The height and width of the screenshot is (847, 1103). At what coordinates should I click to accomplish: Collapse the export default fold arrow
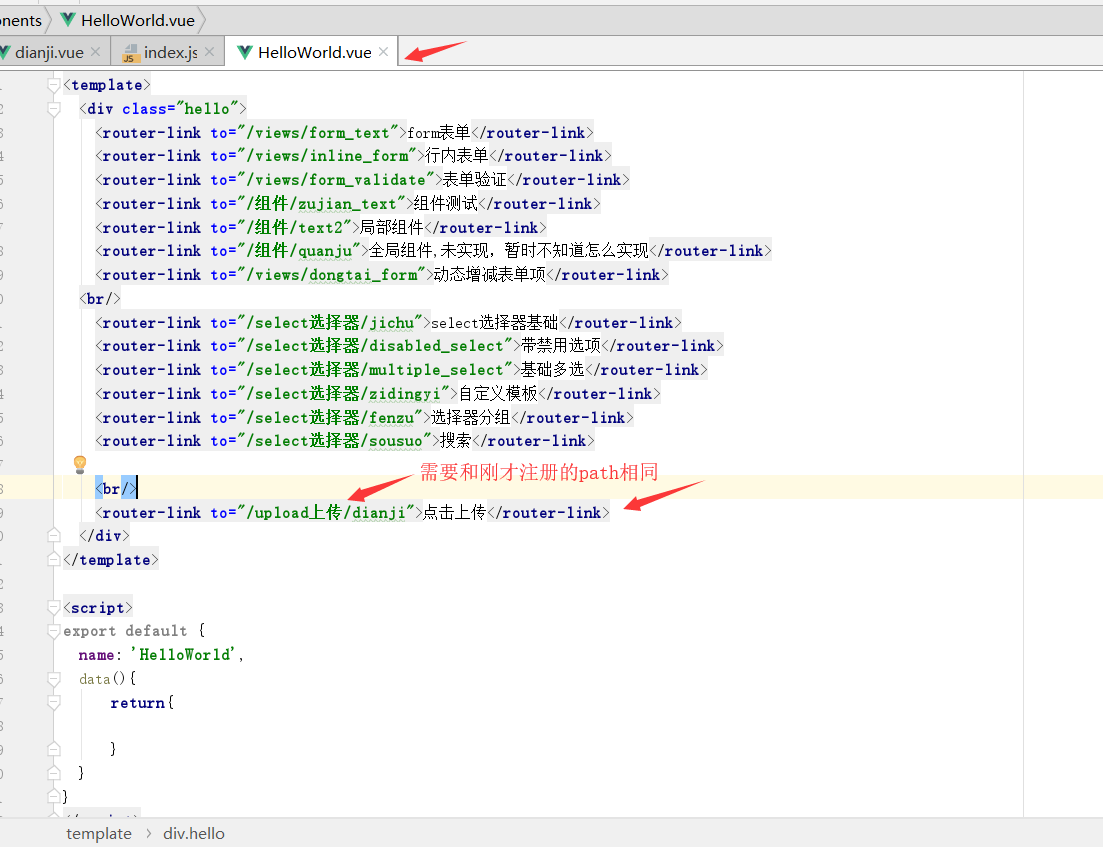[53, 631]
